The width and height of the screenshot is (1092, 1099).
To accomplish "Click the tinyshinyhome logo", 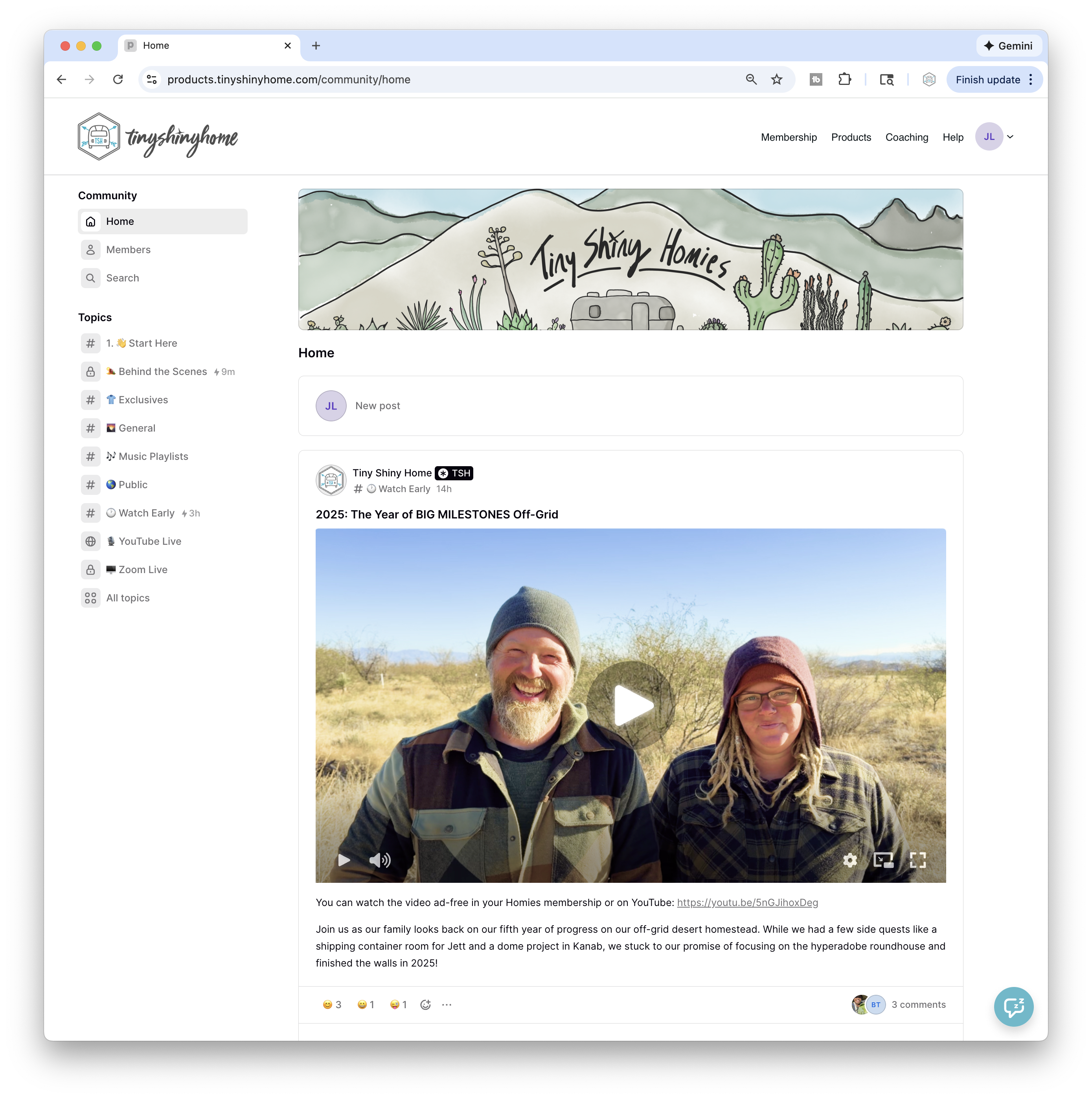I will [158, 137].
